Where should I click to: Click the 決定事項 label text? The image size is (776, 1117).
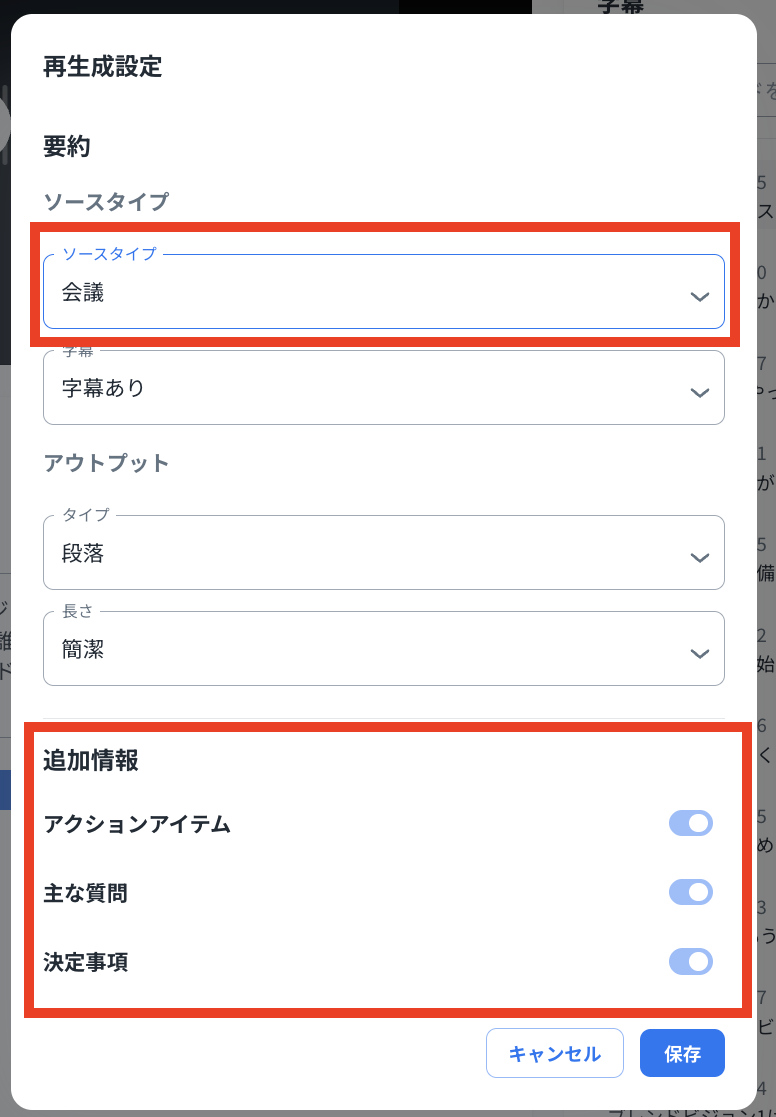coord(85,963)
